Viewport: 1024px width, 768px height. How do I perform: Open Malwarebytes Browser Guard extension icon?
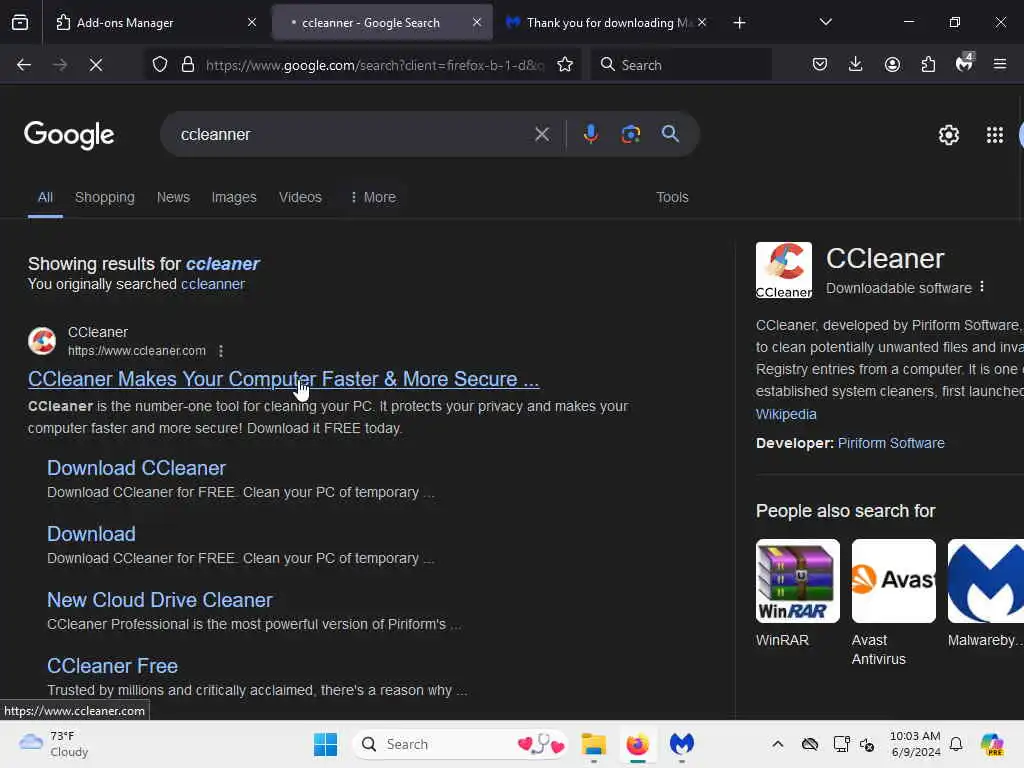pos(964,63)
